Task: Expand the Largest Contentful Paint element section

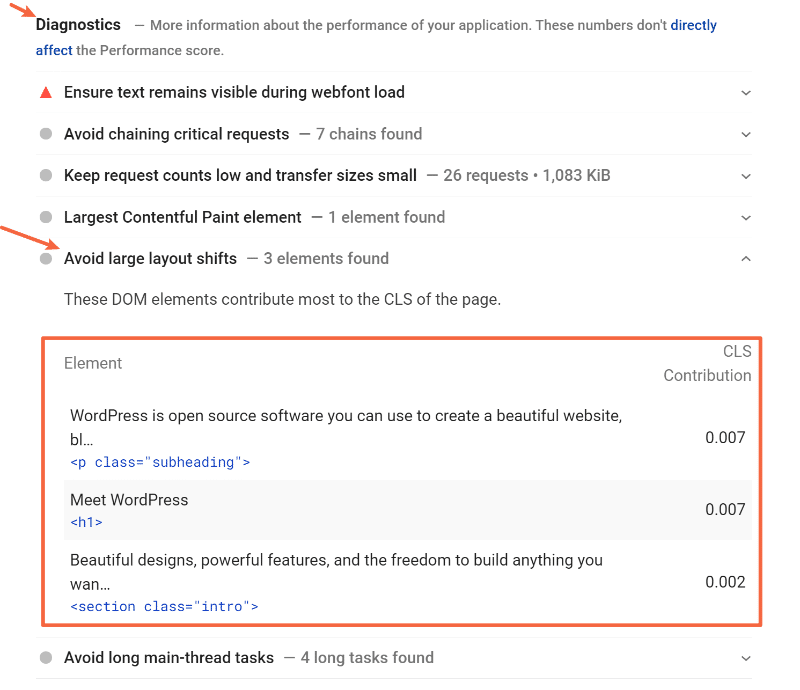Action: [x=746, y=217]
